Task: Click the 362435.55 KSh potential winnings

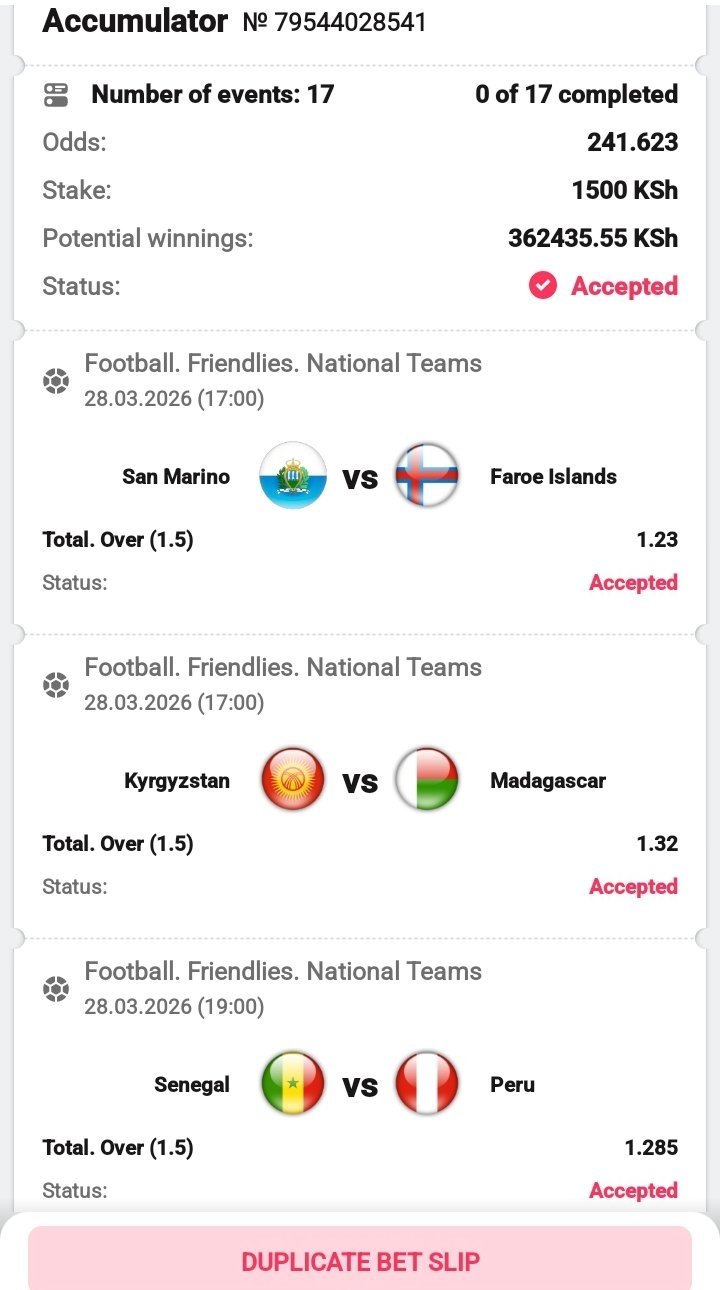Action: pos(593,238)
